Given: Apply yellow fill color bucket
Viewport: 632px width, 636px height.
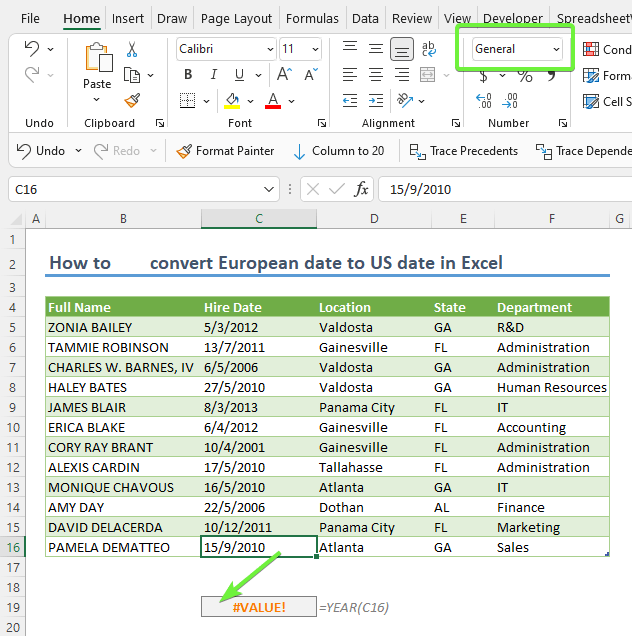Looking at the screenshot, I should 232,101.
